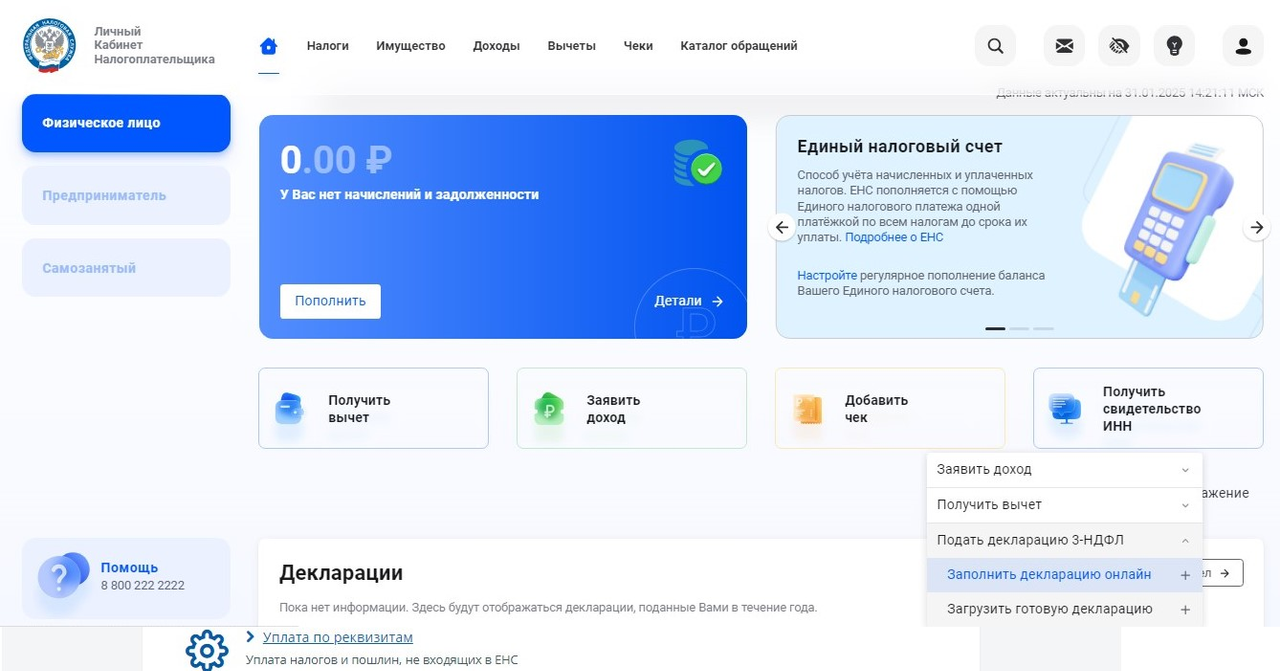Open the user profile icon
The height and width of the screenshot is (671, 1280).
1243,46
